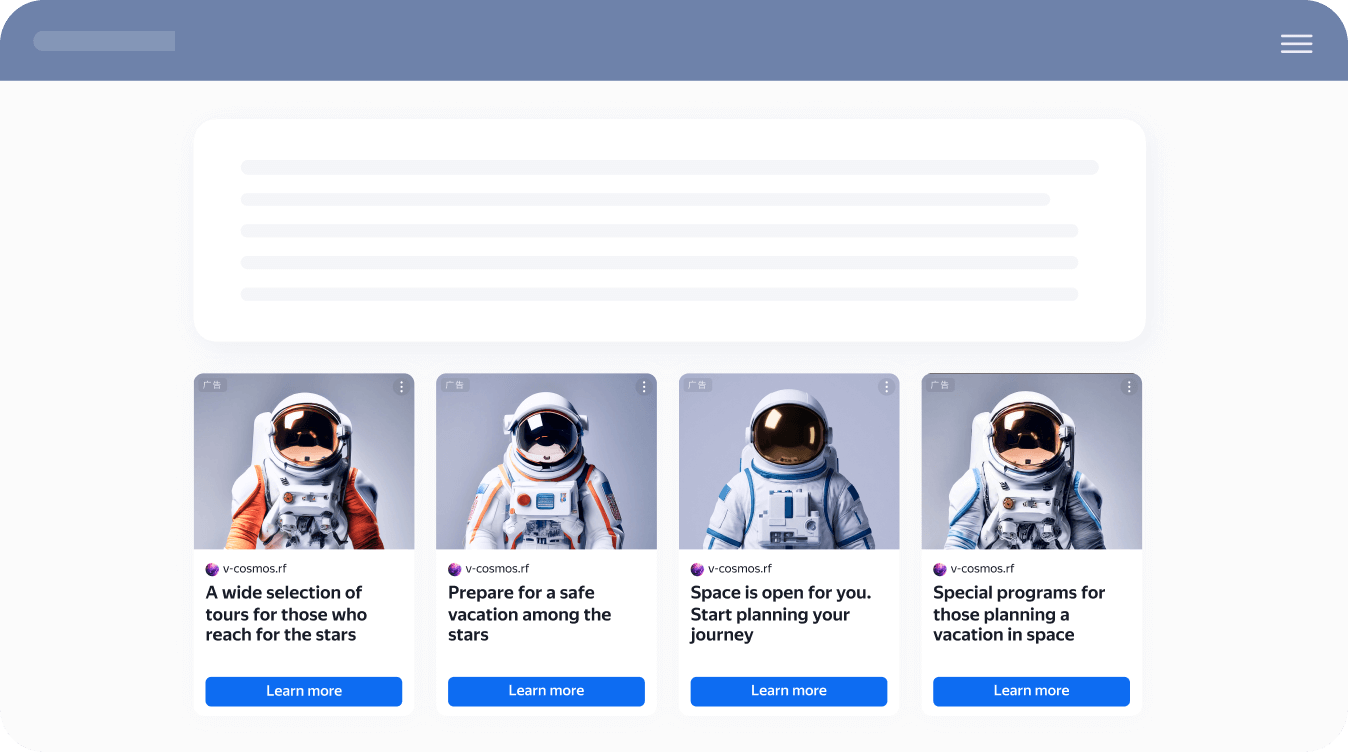Open three-dot menu on 'Special programs' ad
The width and height of the screenshot is (1348, 752).
coord(1129,387)
